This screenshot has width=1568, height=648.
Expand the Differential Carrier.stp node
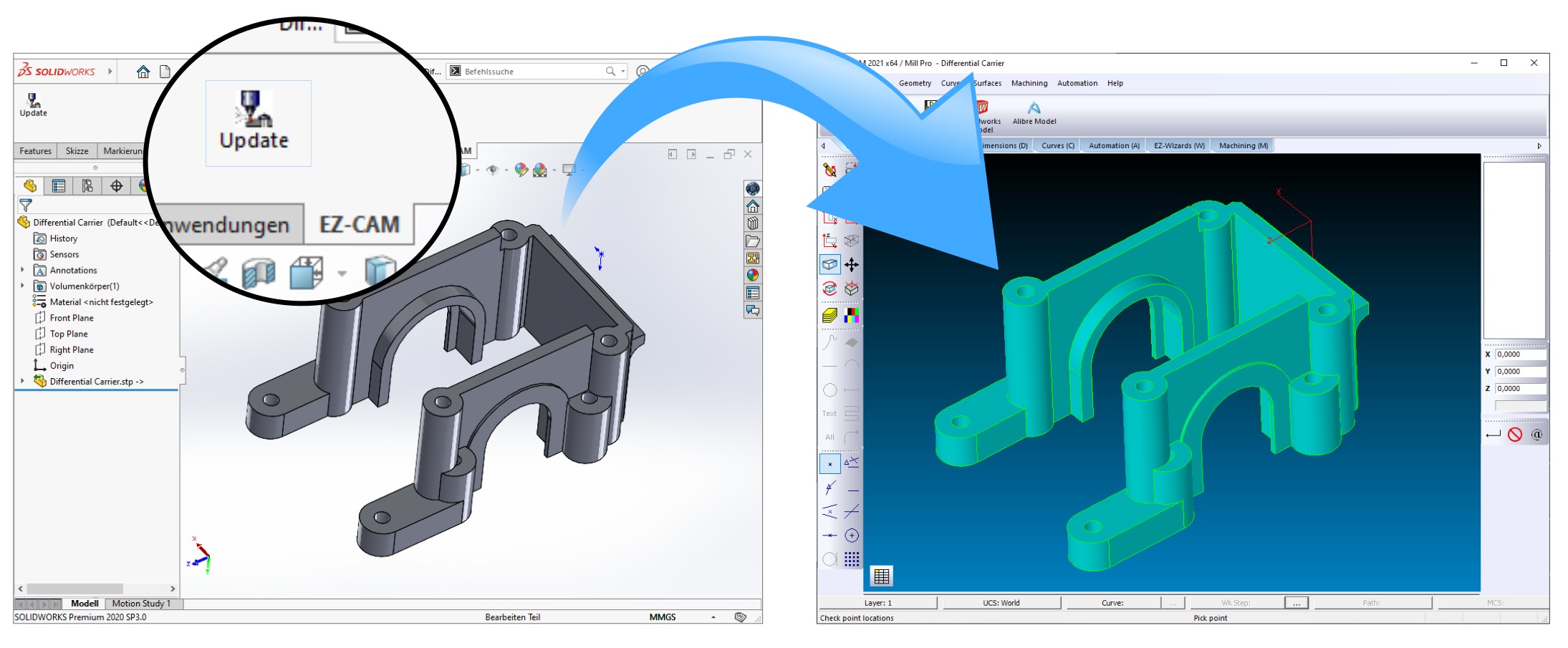click(x=22, y=381)
